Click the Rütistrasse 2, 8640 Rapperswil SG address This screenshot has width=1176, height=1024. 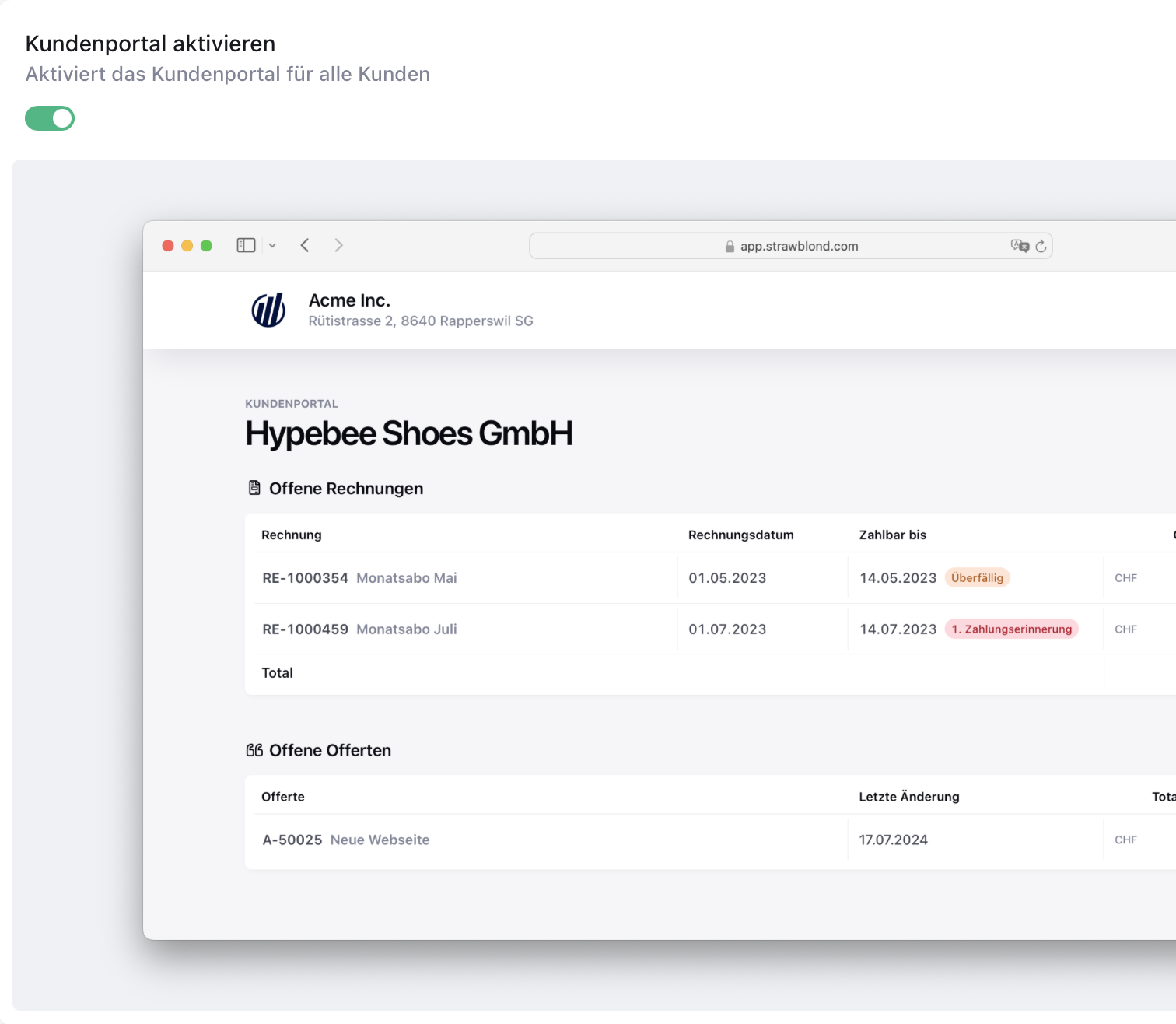(421, 321)
